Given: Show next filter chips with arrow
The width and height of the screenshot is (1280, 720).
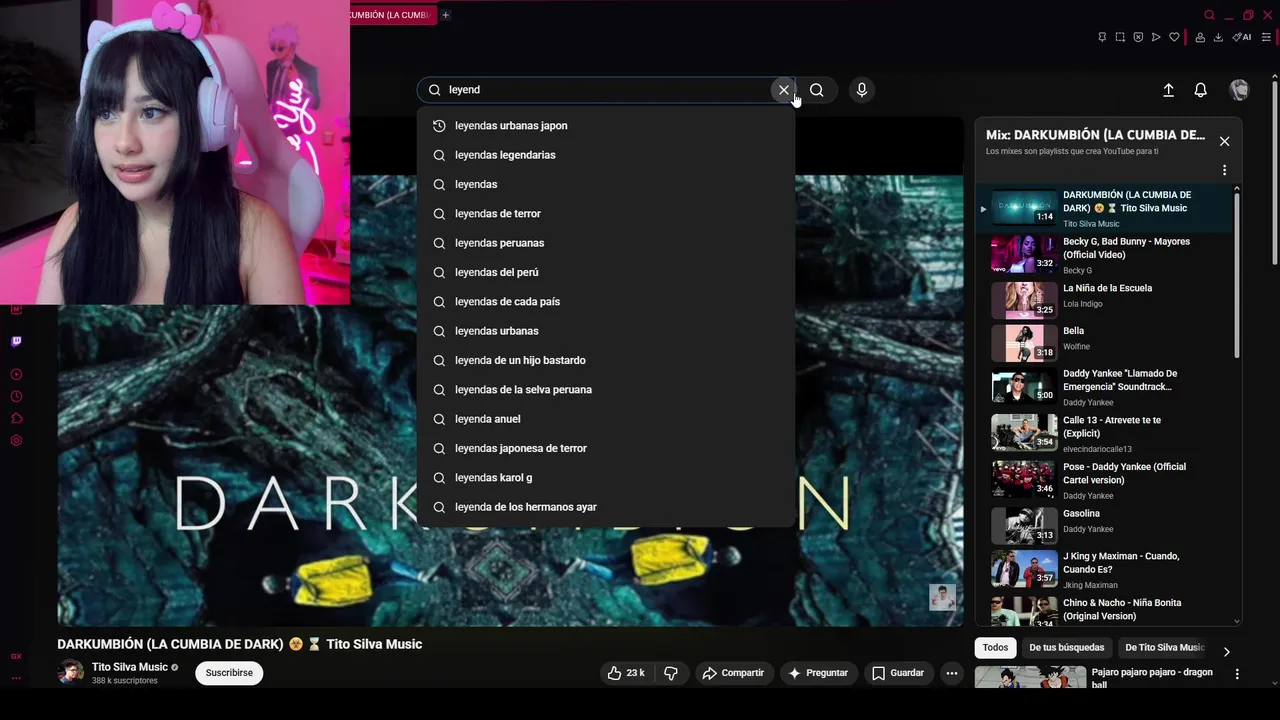Looking at the screenshot, I should click(x=1226, y=651).
